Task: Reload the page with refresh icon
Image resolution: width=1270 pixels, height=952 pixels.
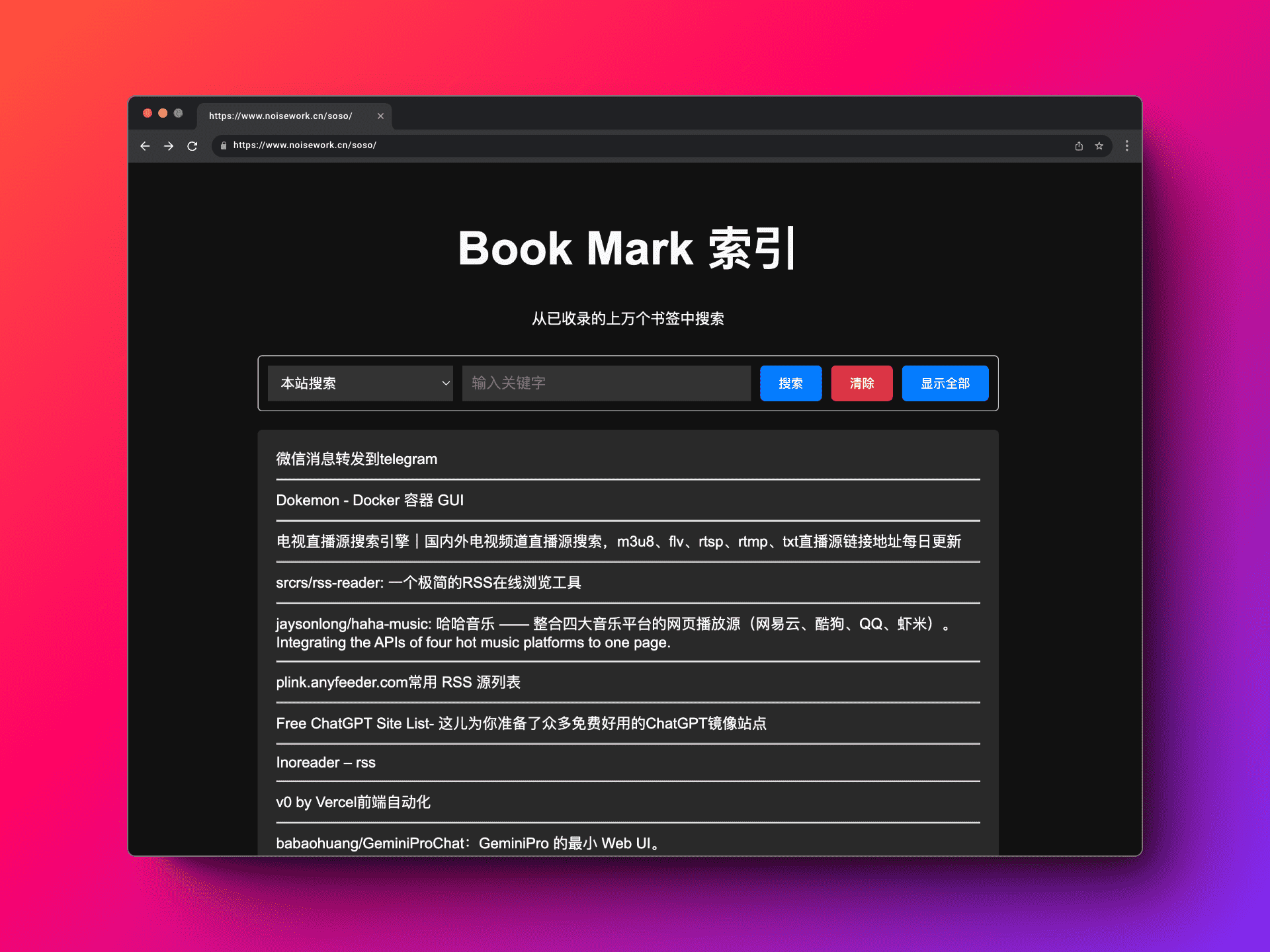Action: (192, 146)
